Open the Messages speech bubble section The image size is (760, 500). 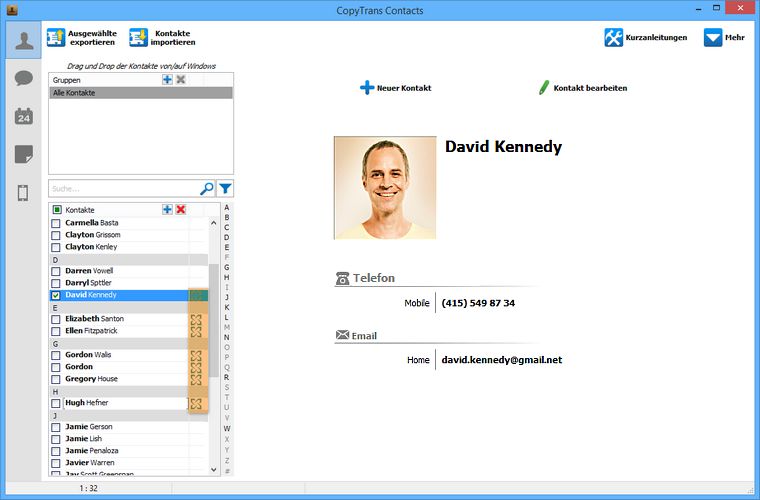pyautogui.click(x=24, y=78)
